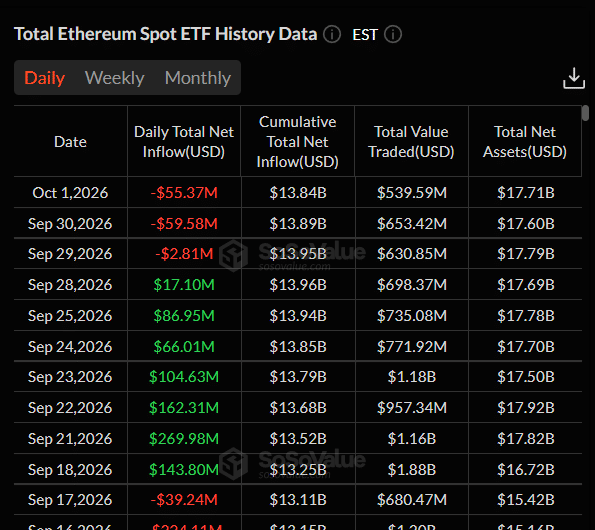Image resolution: width=595 pixels, height=530 pixels.
Task: Click the $653.42M value traded cell
Action: coord(412,223)
